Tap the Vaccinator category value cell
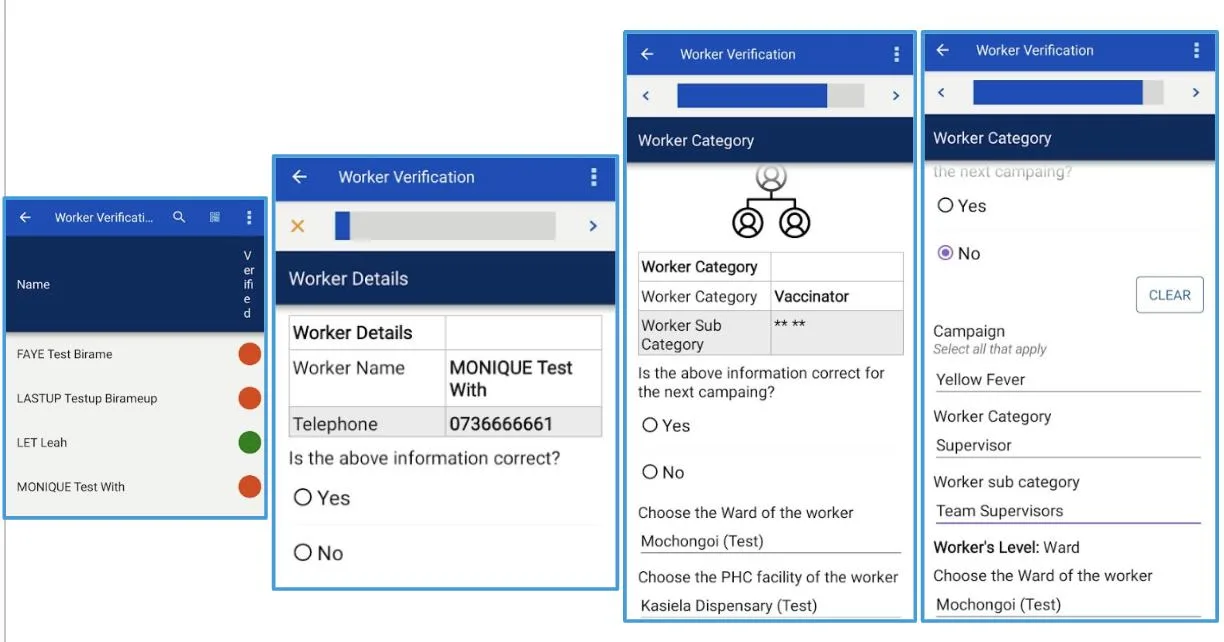 (836, 297)
